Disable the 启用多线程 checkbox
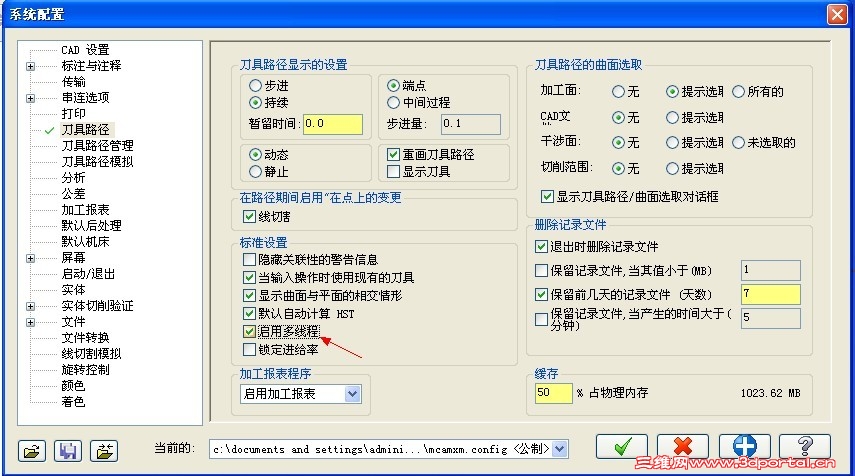Image resolution: width=855 pixels, height=476 pixels. (x=249, y=331)
